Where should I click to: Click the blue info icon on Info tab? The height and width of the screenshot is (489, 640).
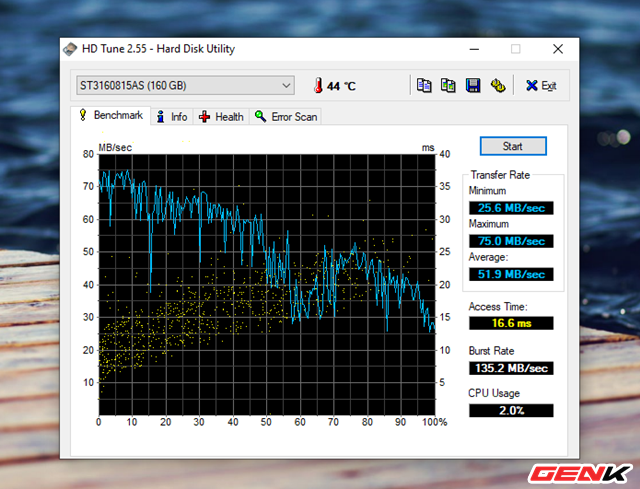160,117
